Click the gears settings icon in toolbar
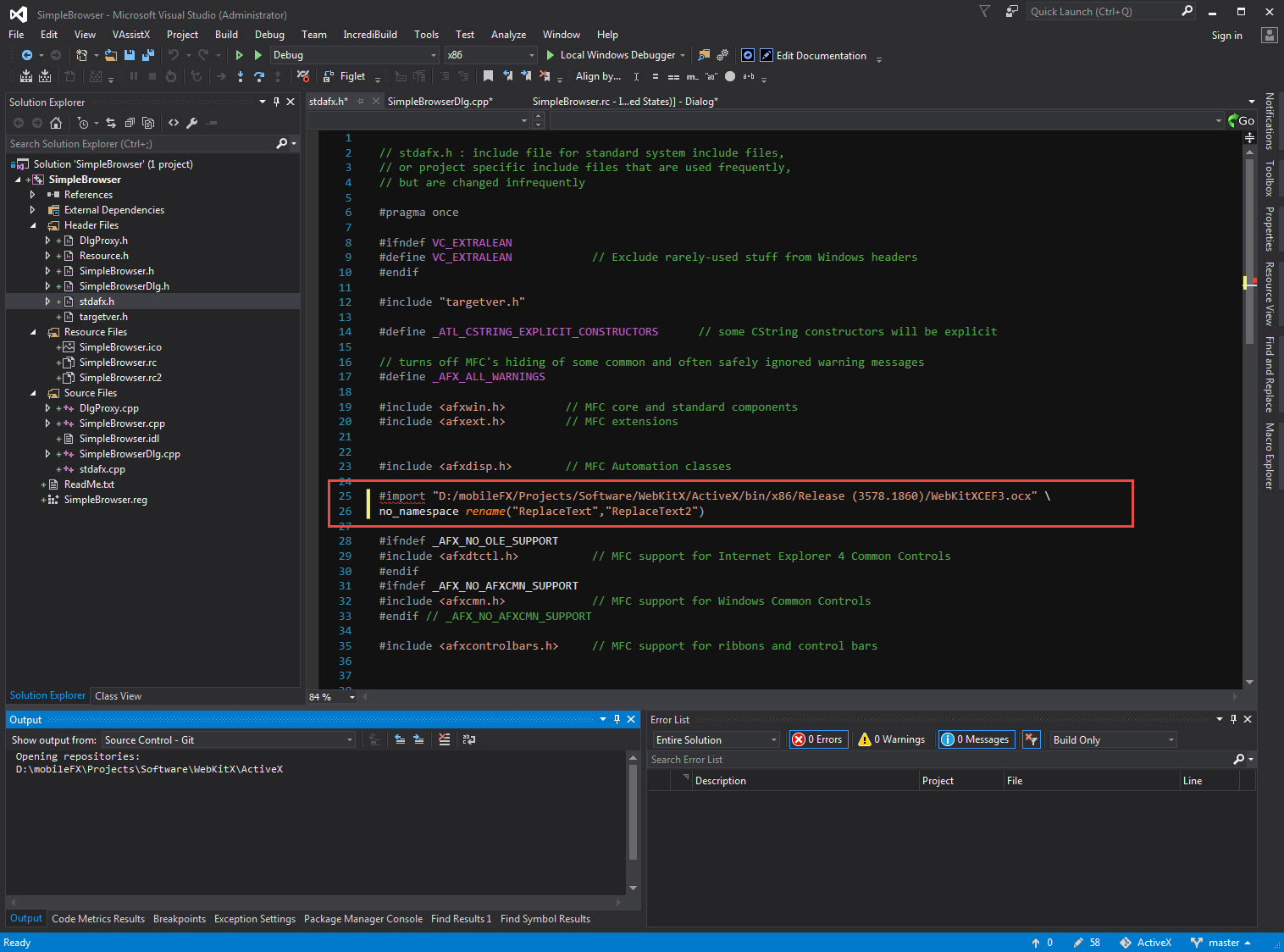The width and height of the screenshot is (1284, 952). pos(722,55)
